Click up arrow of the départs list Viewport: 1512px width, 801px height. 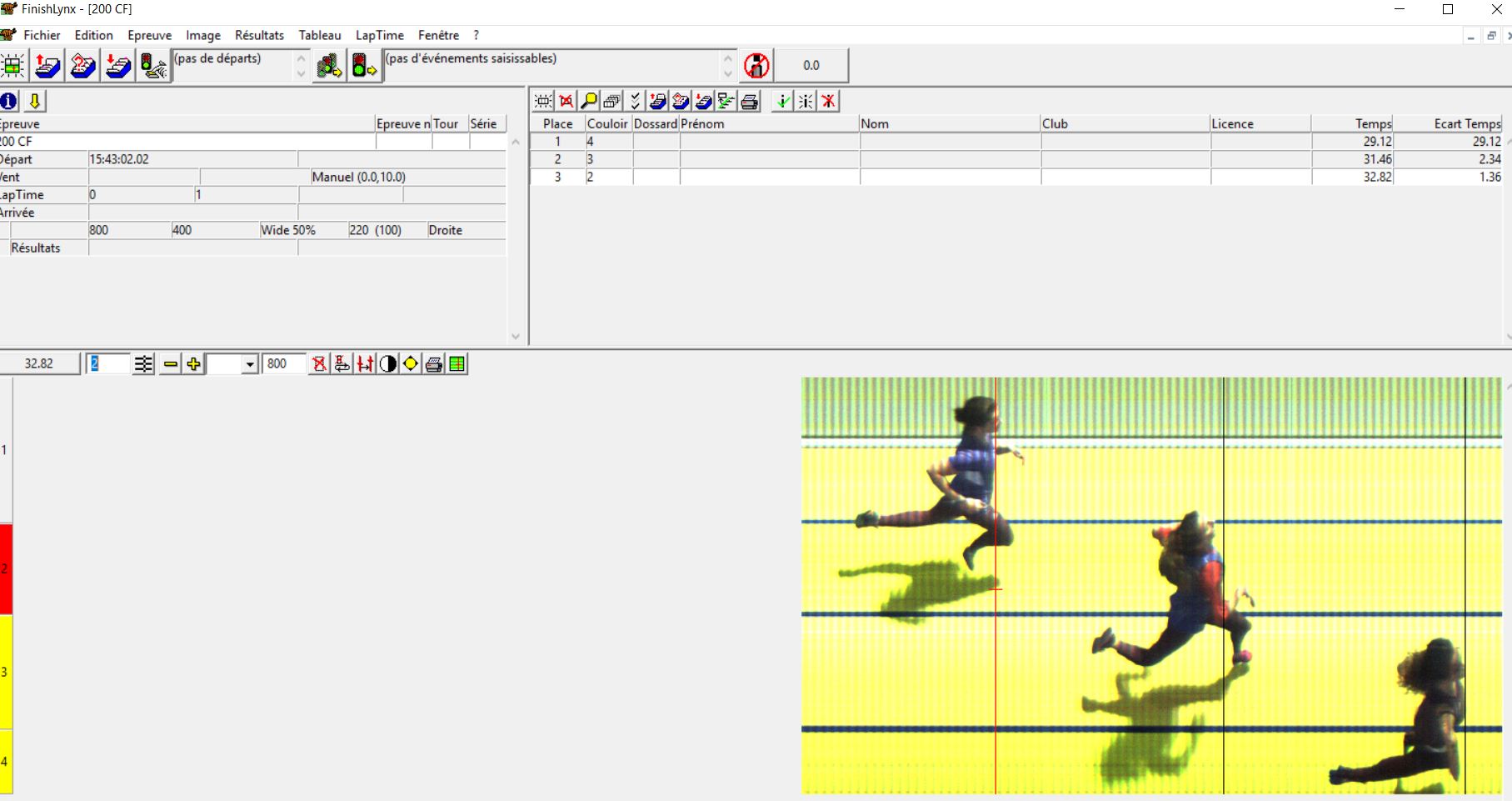[302, 58]
